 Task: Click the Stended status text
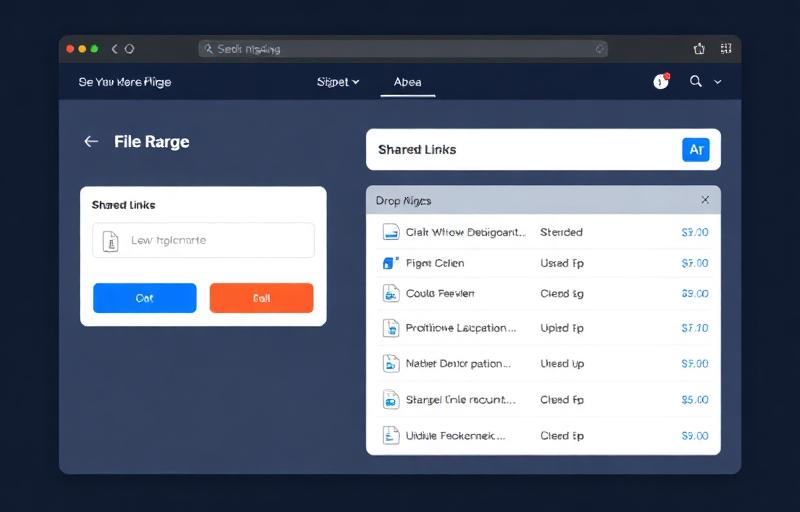561,232
